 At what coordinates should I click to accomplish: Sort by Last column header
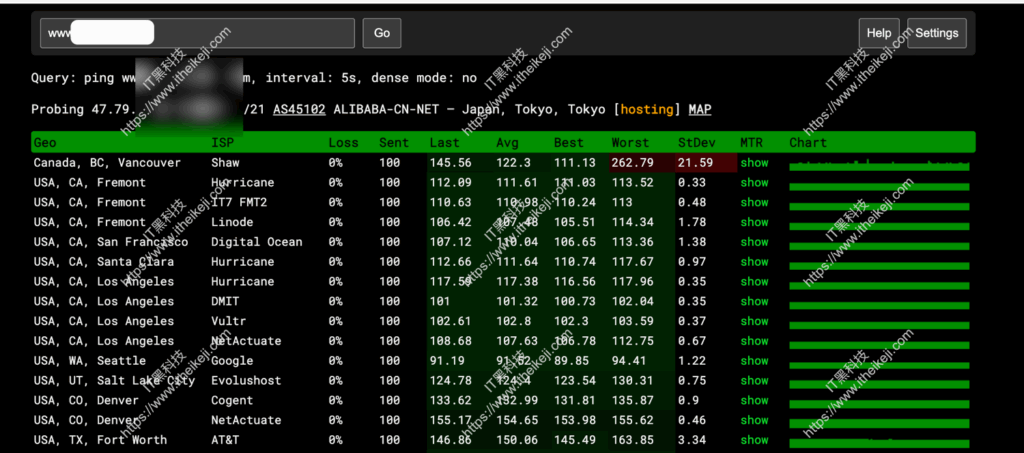(x=444, y=142)
